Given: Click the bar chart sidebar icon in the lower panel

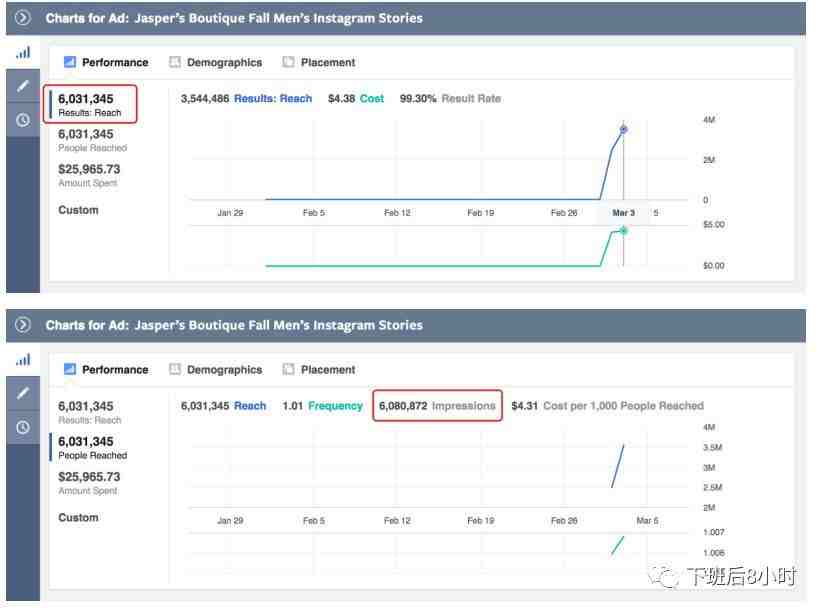Looking at the screenshot, I should 23,359.
